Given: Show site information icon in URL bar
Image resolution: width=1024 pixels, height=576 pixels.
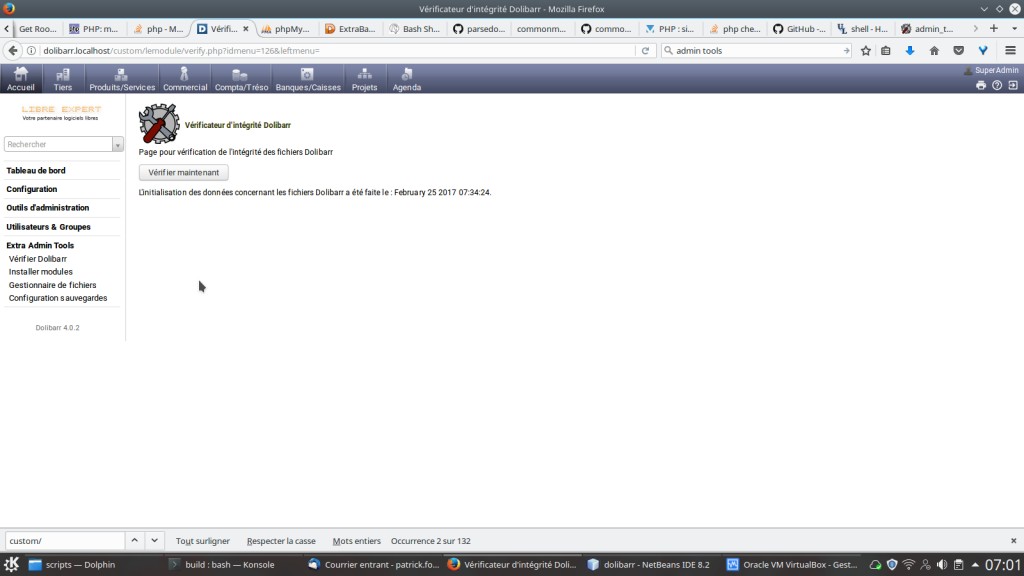Looking at the screenshot, I should coord(31,50).
